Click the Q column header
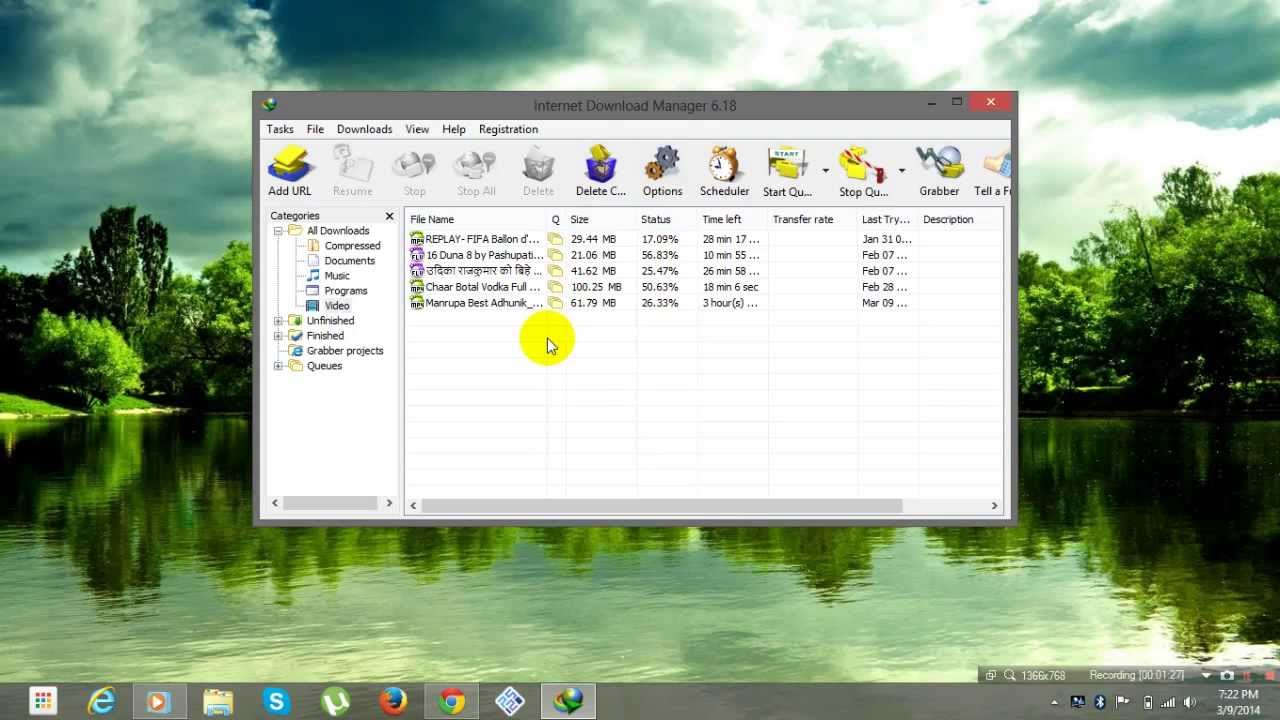Viewport: 1280px width, 720px height. tap(556, 219)
